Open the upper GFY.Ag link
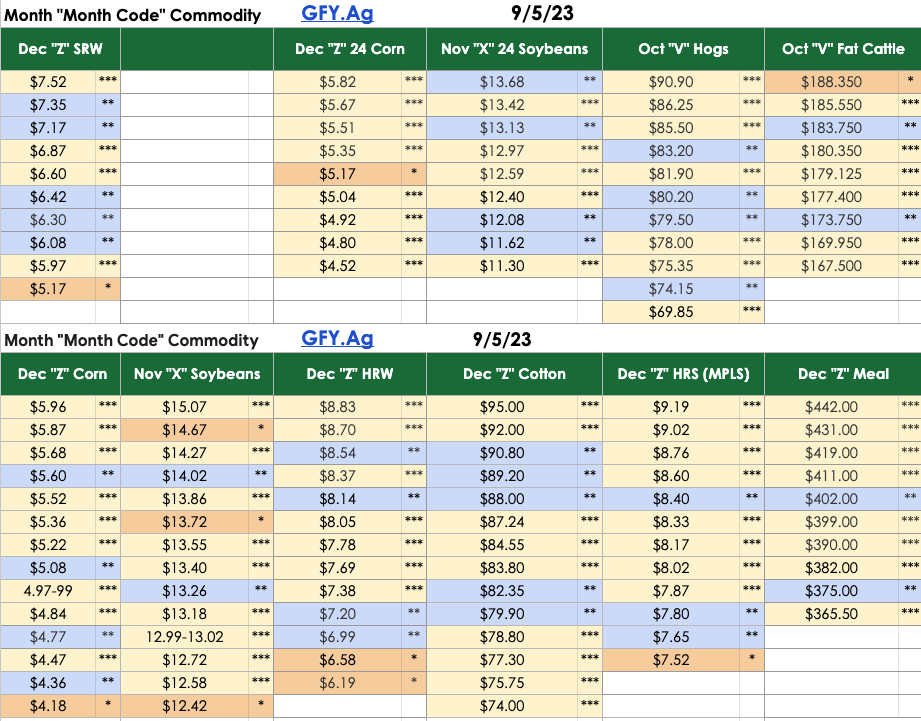This screenshot has width=921, height=721. click(x=337, y=13)
